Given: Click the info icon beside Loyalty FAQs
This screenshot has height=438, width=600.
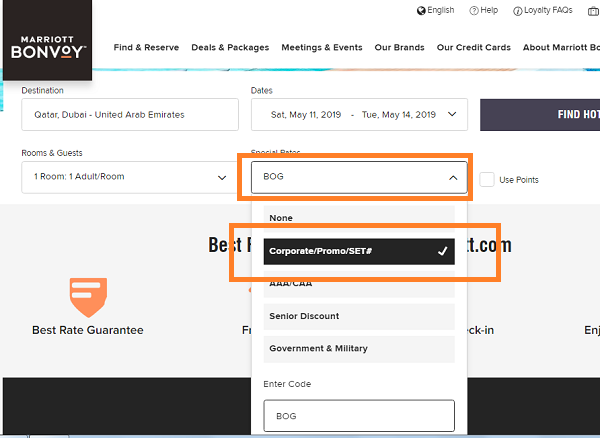Looking at the screenshot, I should point(517,11).
